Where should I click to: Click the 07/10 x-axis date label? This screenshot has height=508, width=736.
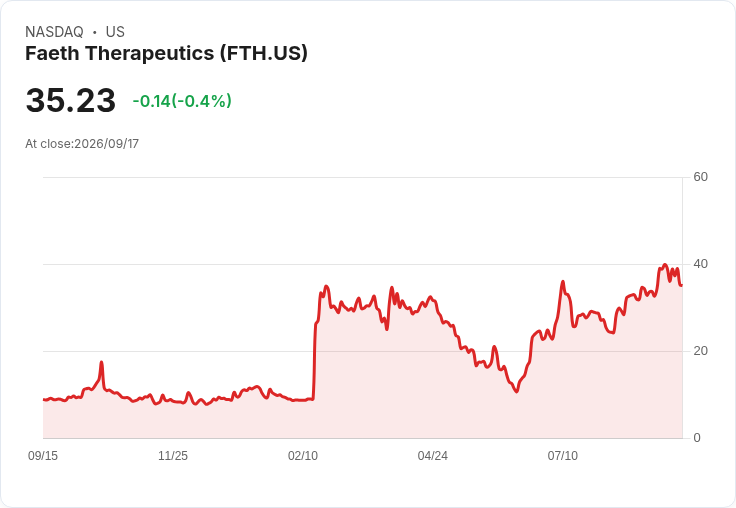coord(563,455)
